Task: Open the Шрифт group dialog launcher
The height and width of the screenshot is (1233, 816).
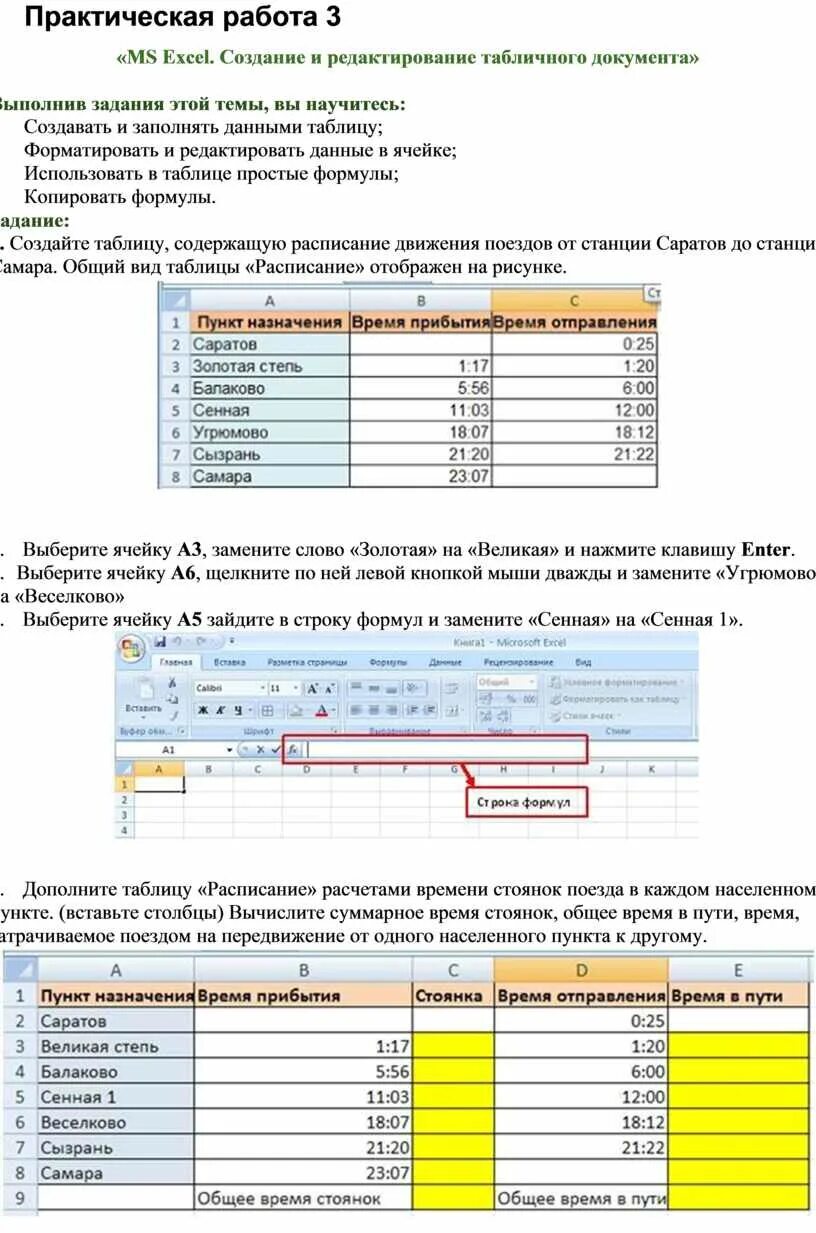Action: [x=333, y=730]
